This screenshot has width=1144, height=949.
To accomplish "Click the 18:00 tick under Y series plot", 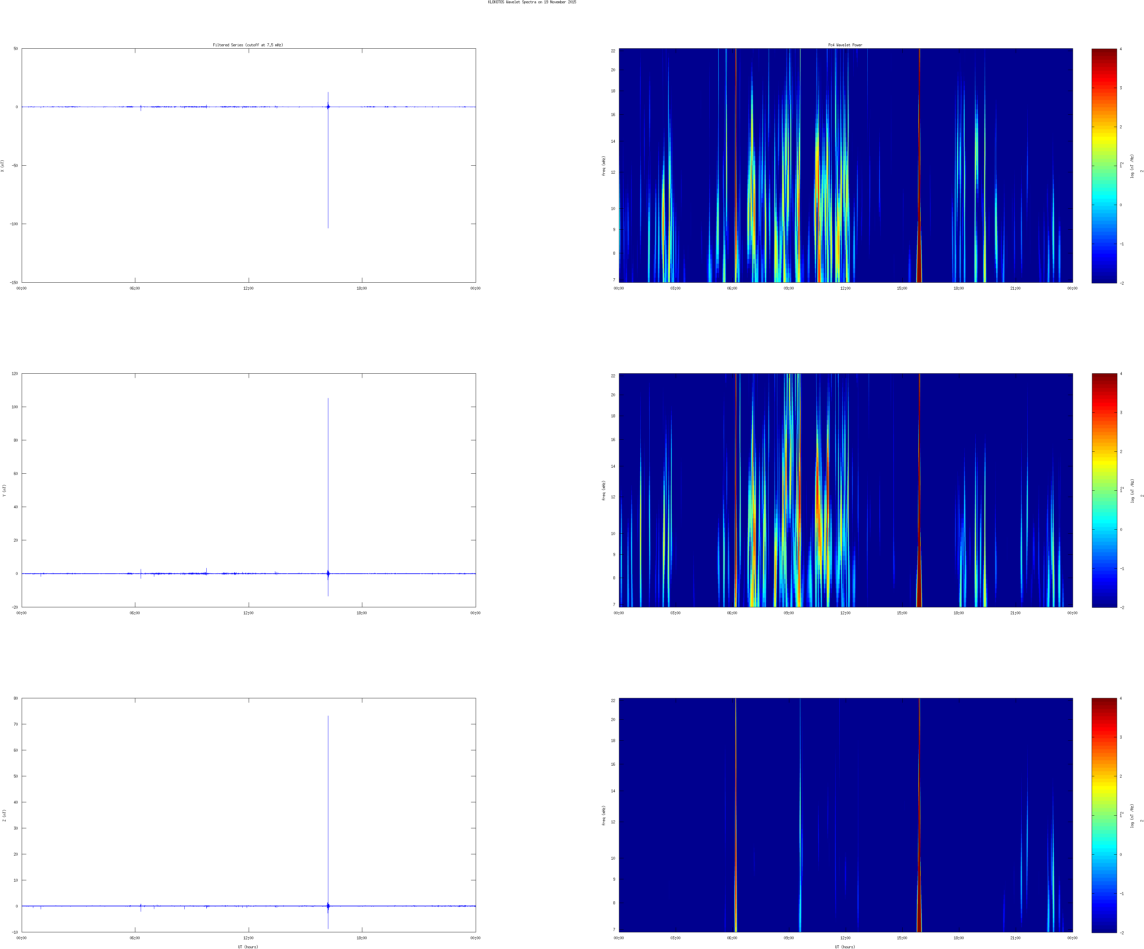I will click(361, 613).
